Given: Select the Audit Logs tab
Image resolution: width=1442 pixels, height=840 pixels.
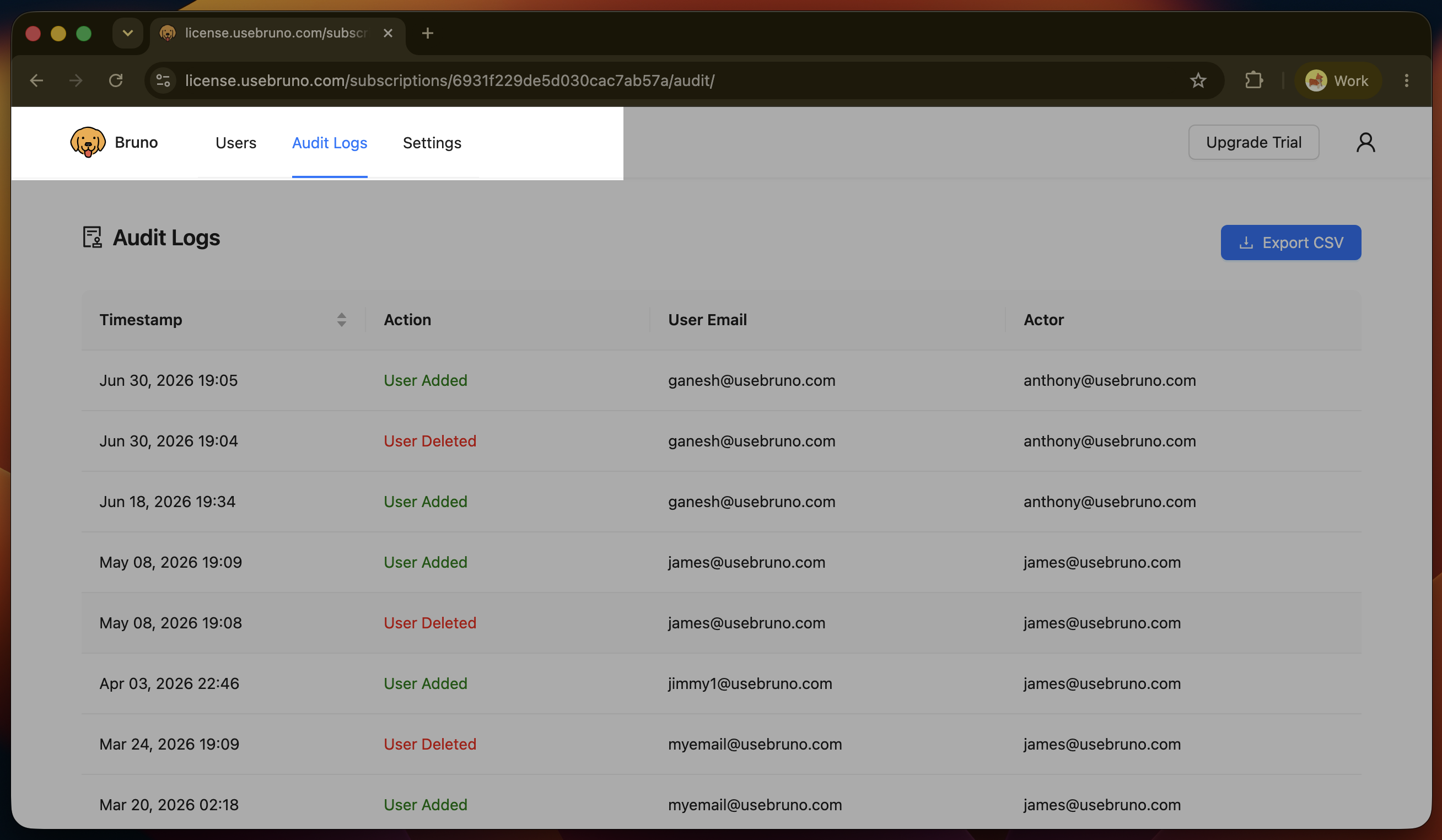Looking at the screenshot, I should coord(330,143).
